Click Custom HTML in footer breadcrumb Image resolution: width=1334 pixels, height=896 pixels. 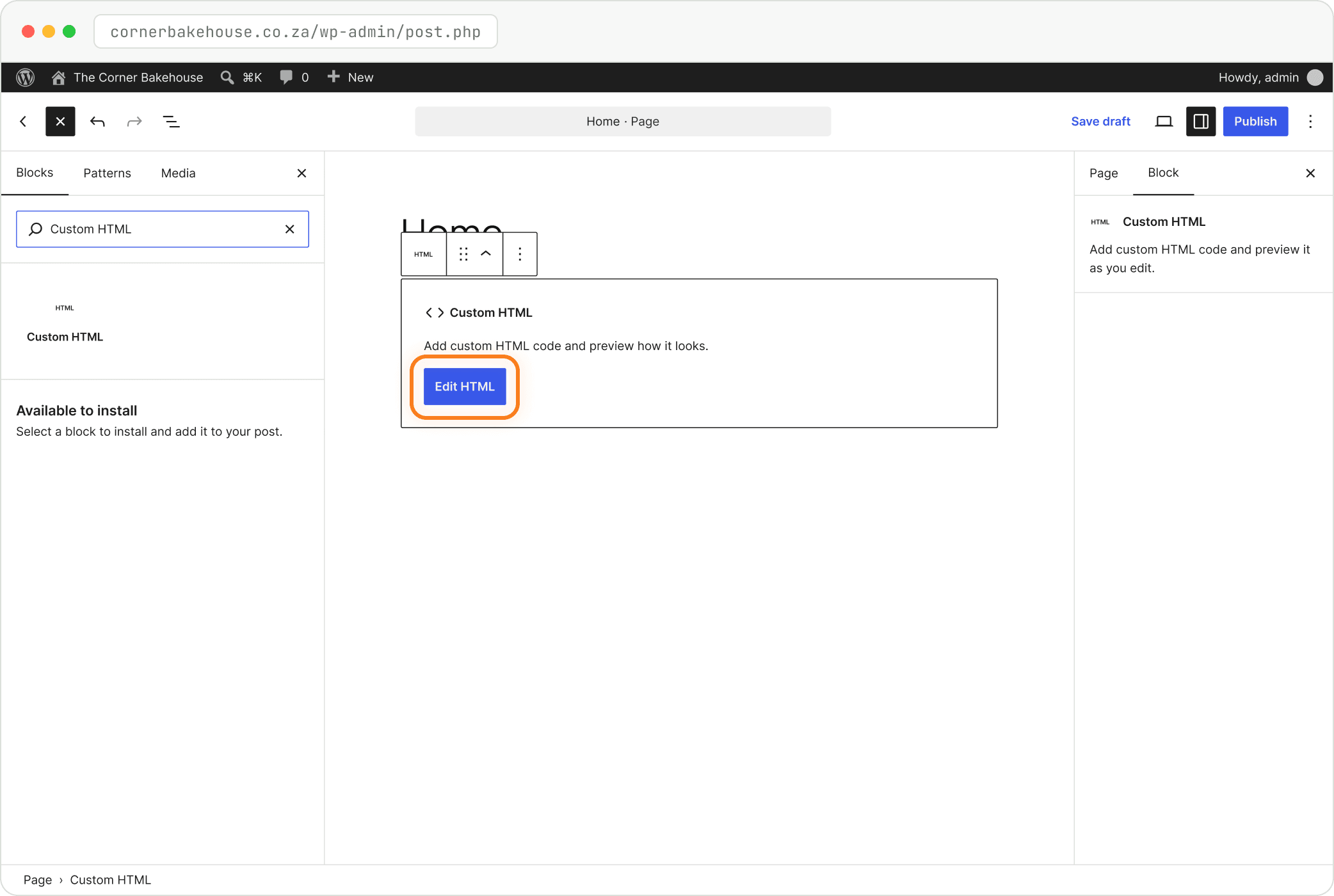(x=111, y=880)
